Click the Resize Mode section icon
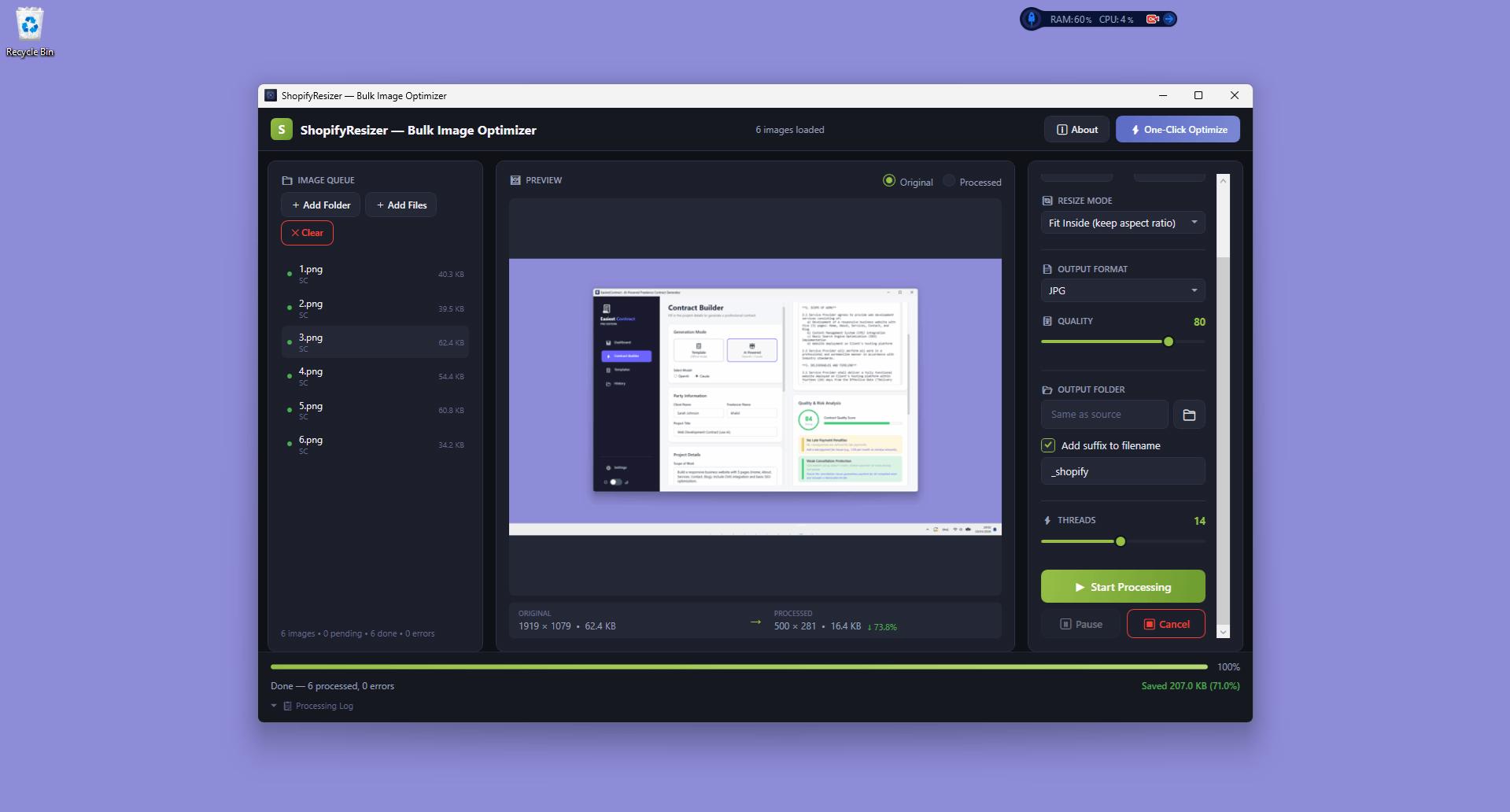This screenshot has height=812, width=1510. 1047,201
